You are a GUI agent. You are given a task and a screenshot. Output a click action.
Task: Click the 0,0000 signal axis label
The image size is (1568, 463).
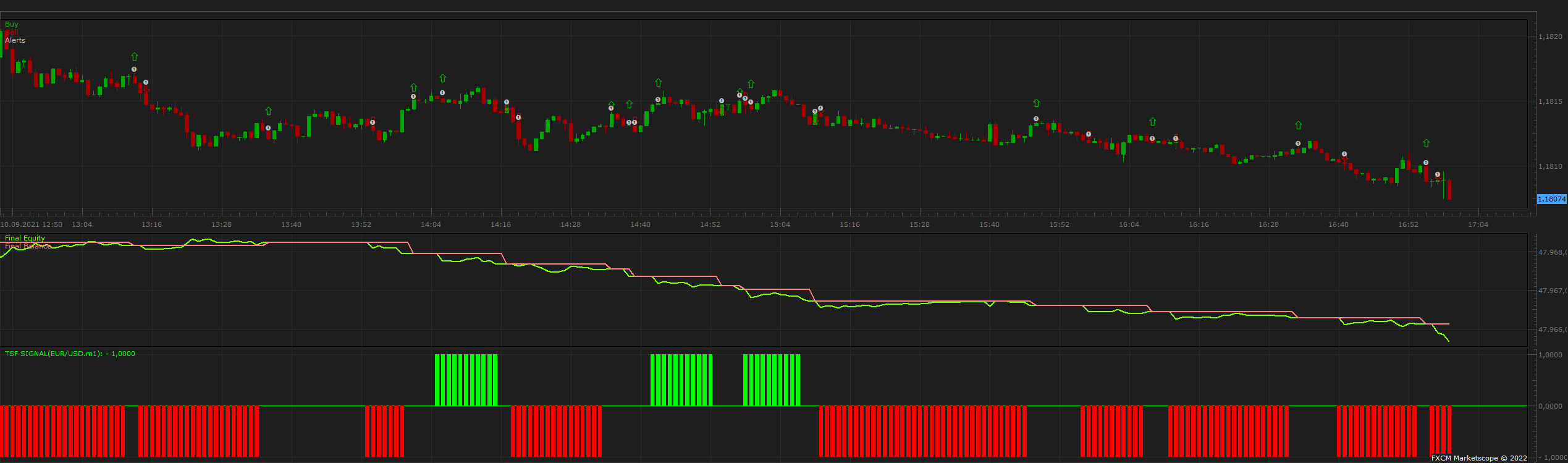point(1550,406)
